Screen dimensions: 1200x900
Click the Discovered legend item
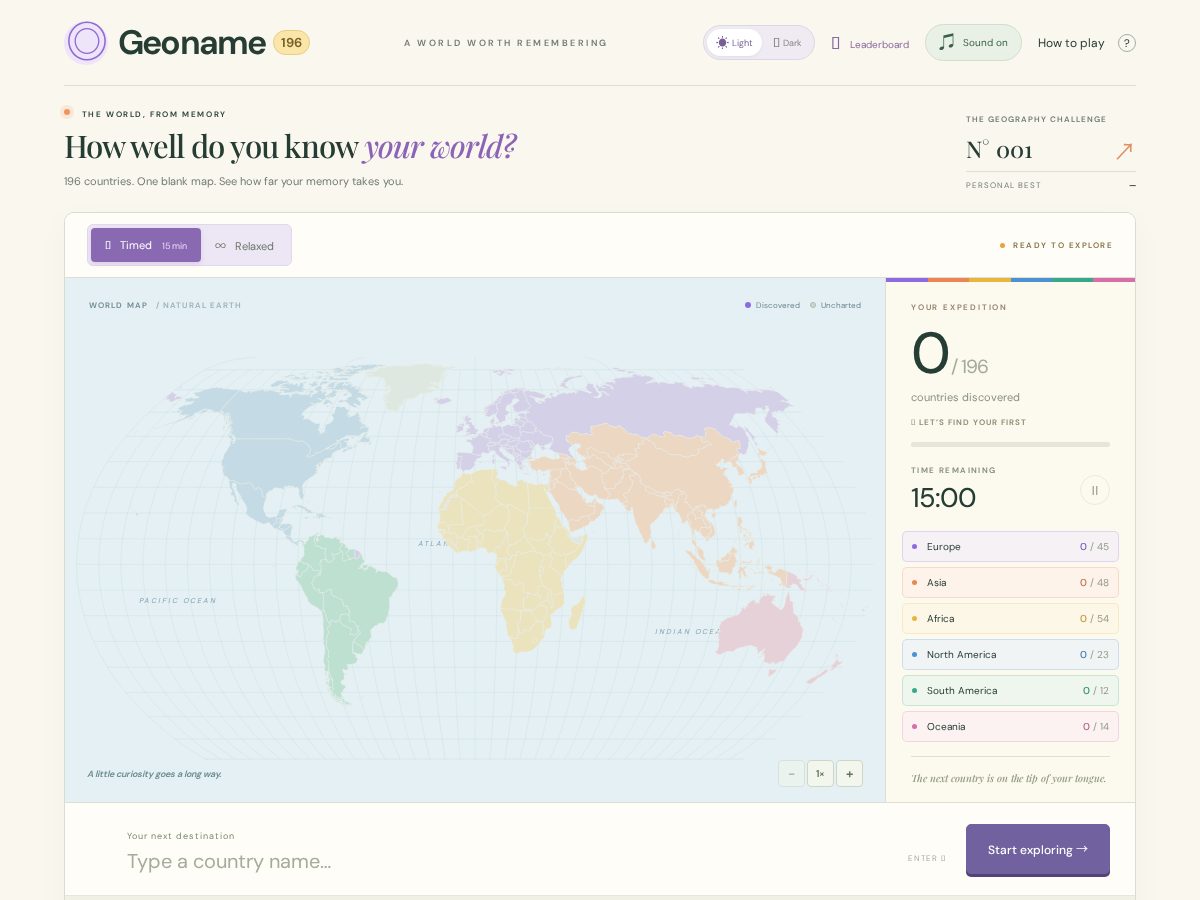tap(772, 305)
